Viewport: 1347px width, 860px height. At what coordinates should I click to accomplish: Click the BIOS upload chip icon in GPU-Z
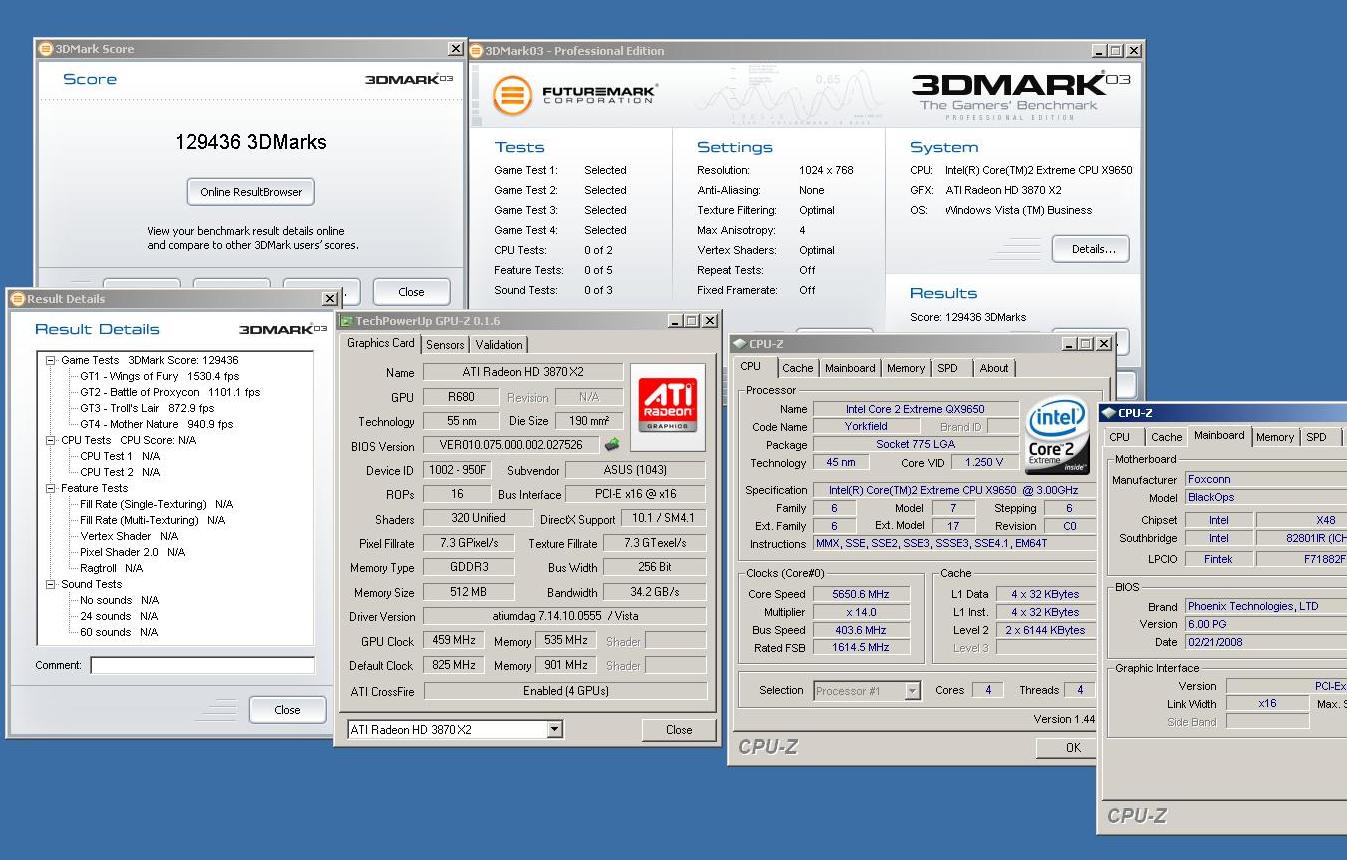coord(612,445)
